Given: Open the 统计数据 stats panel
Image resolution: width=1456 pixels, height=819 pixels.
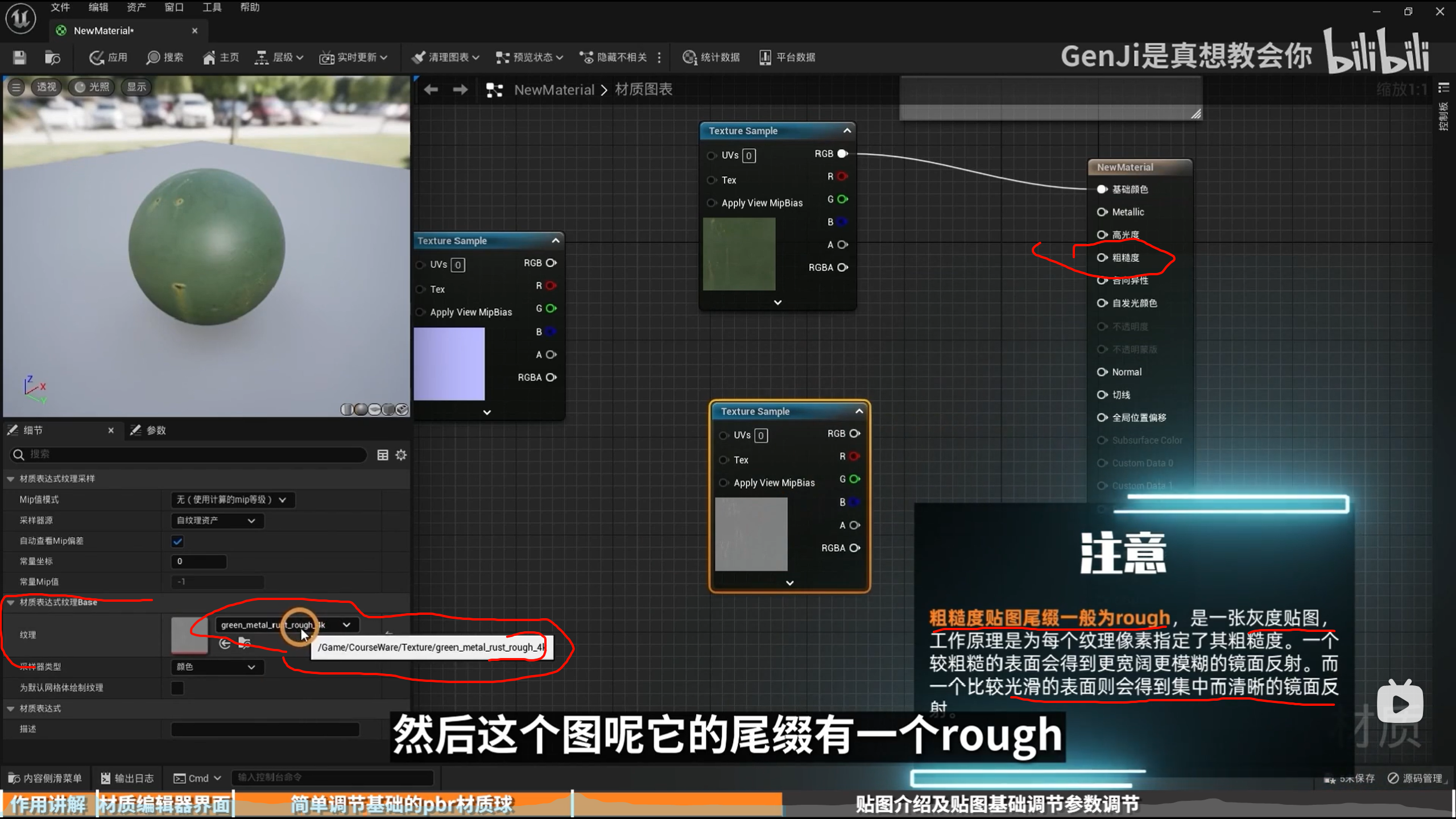Looking at the screenshot, I should pos(711,57).
